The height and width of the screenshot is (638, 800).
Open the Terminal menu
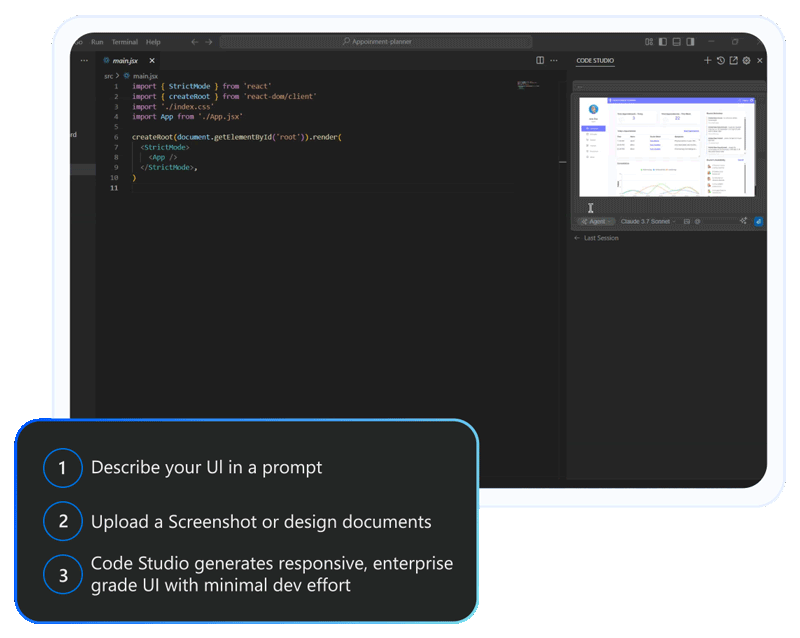point(124,42)
